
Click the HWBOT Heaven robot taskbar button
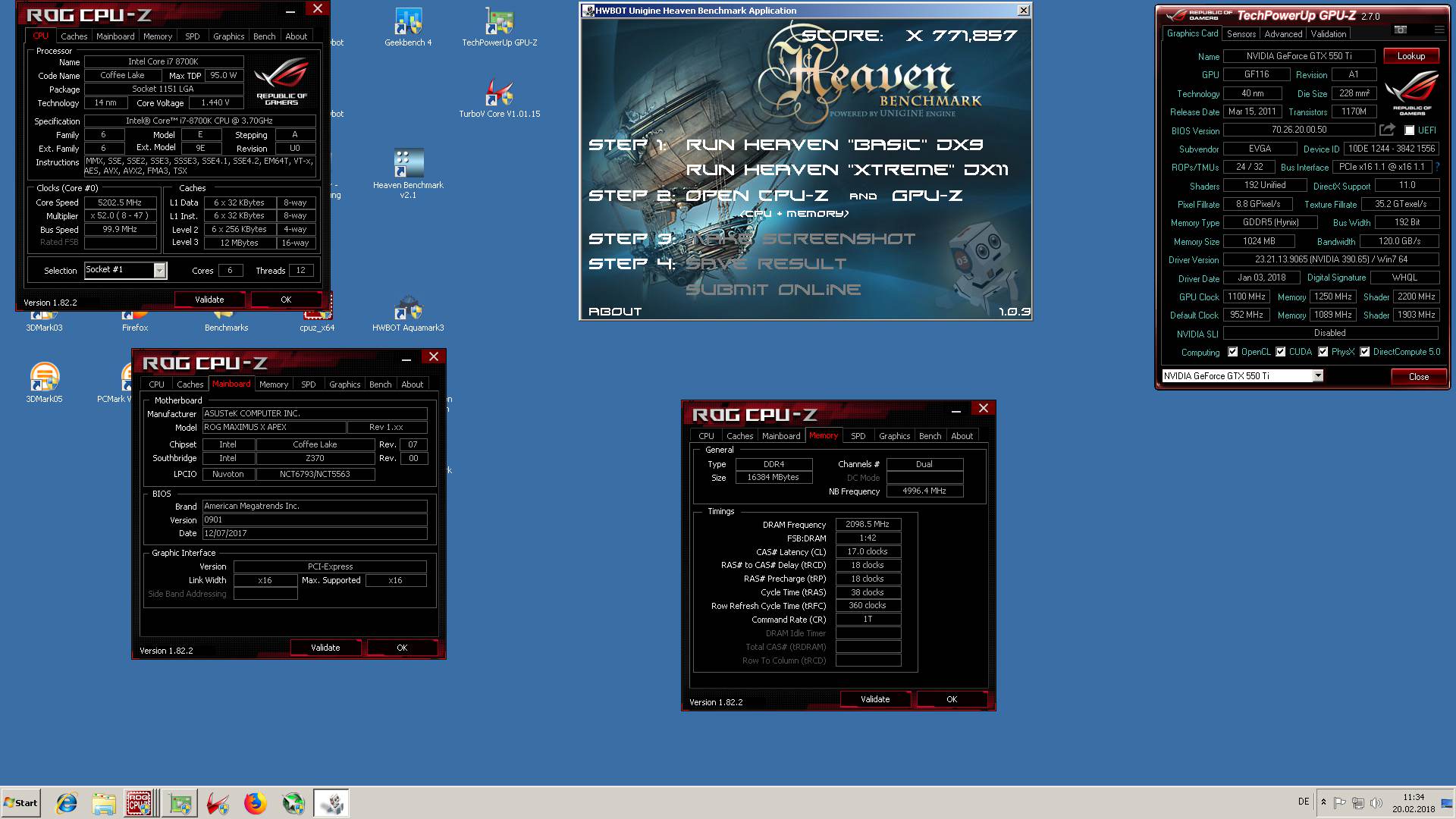(331, 803)
